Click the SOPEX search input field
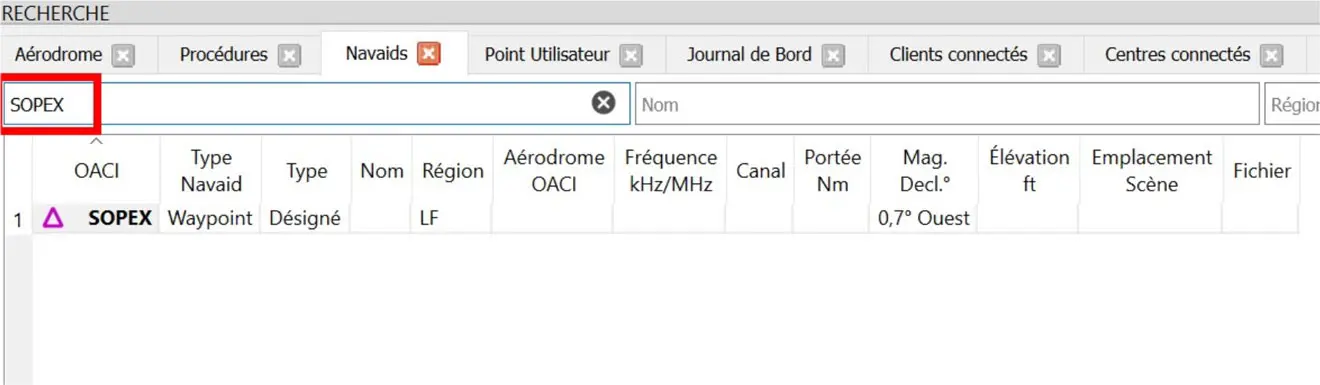The image size is (1320, 385). [316, 104]
